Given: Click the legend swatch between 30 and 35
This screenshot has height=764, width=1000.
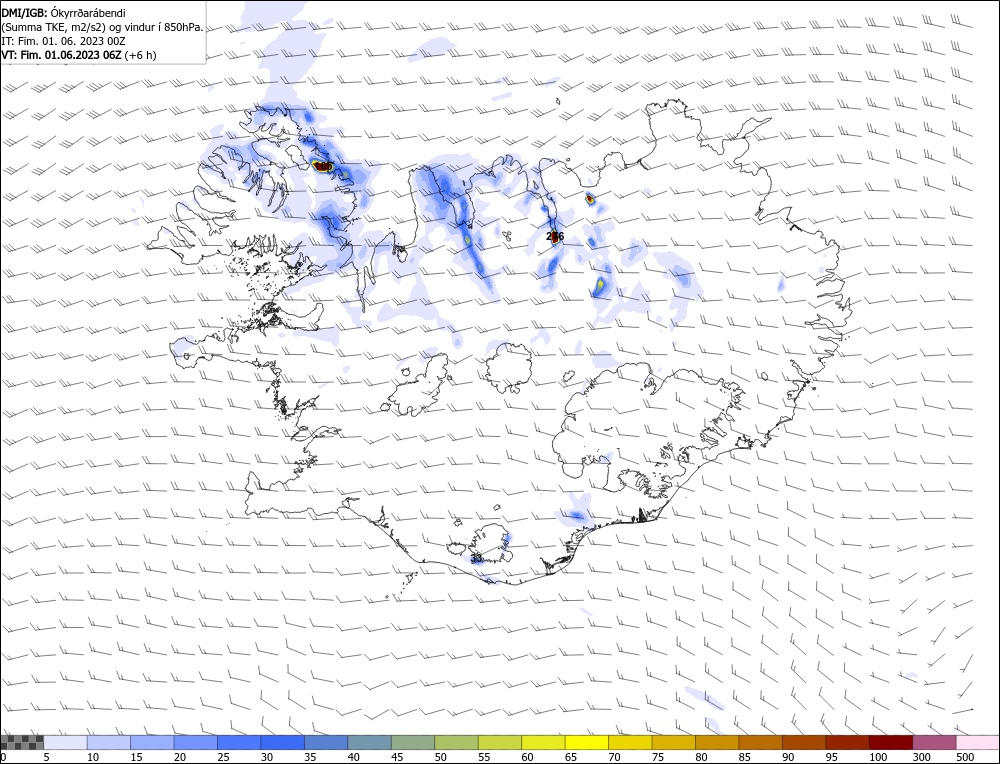Looking at the screenshot, I should pyautogui.click(x=283, y=742).
